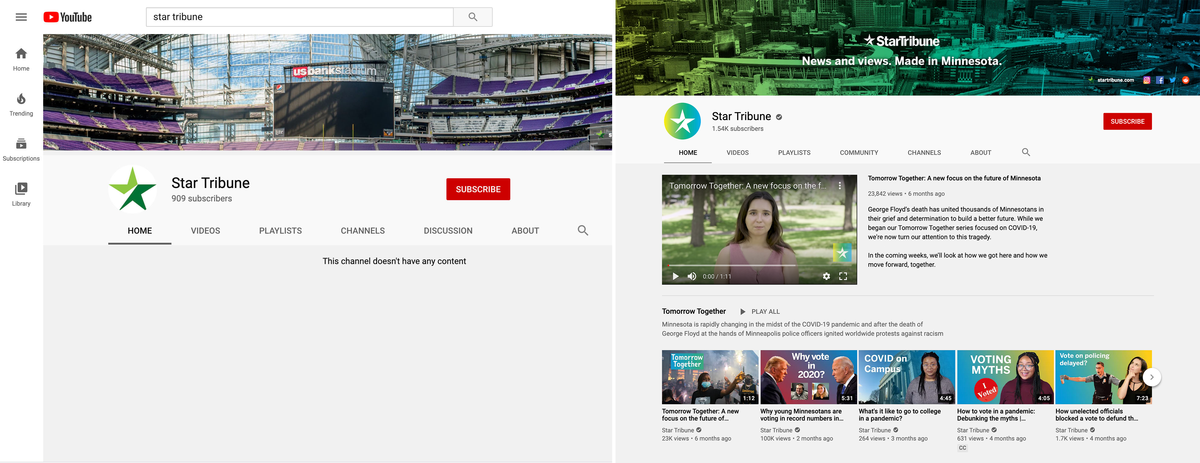The width and height of the screenshot is (1200, 463).
Task: Open Trending in left sidebar
Action: click(21, 104)
